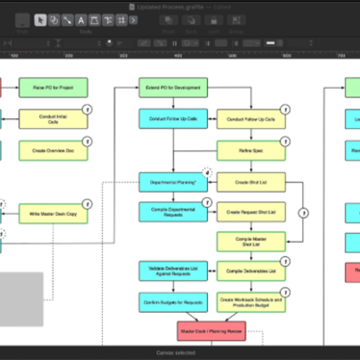
Task: Open the dropdown after the flip buttons
Action: point(190,43)
